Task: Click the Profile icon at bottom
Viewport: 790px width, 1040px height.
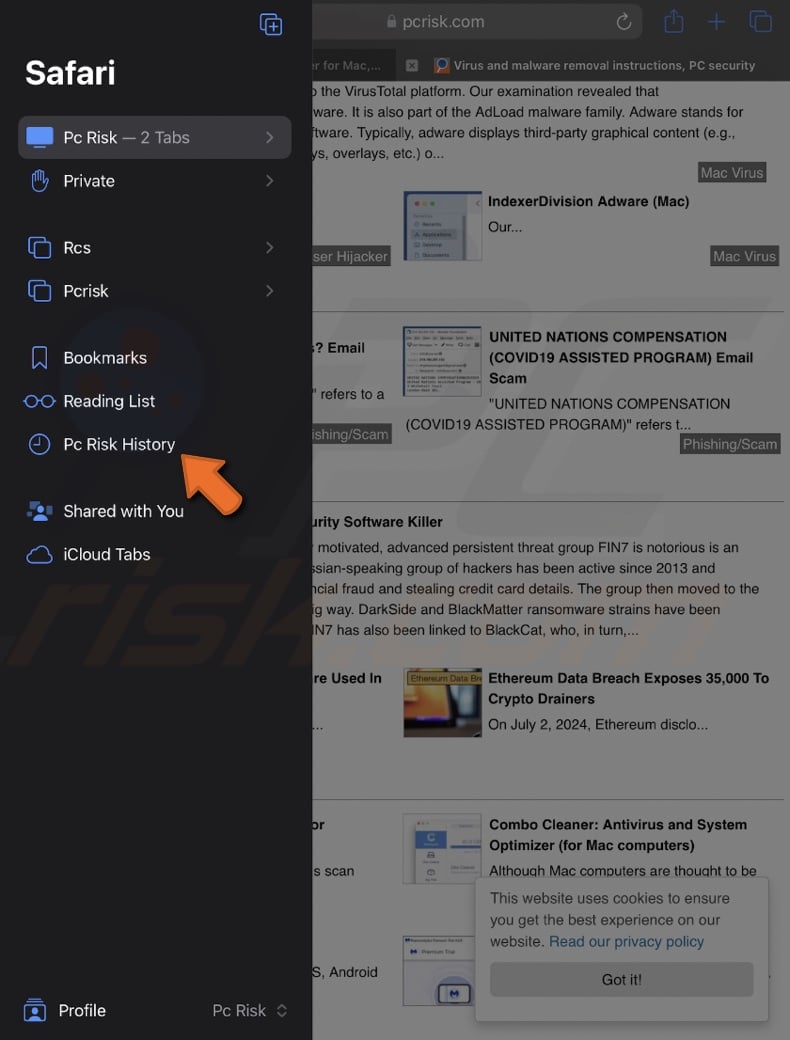Action: [x=34, y=1010]
